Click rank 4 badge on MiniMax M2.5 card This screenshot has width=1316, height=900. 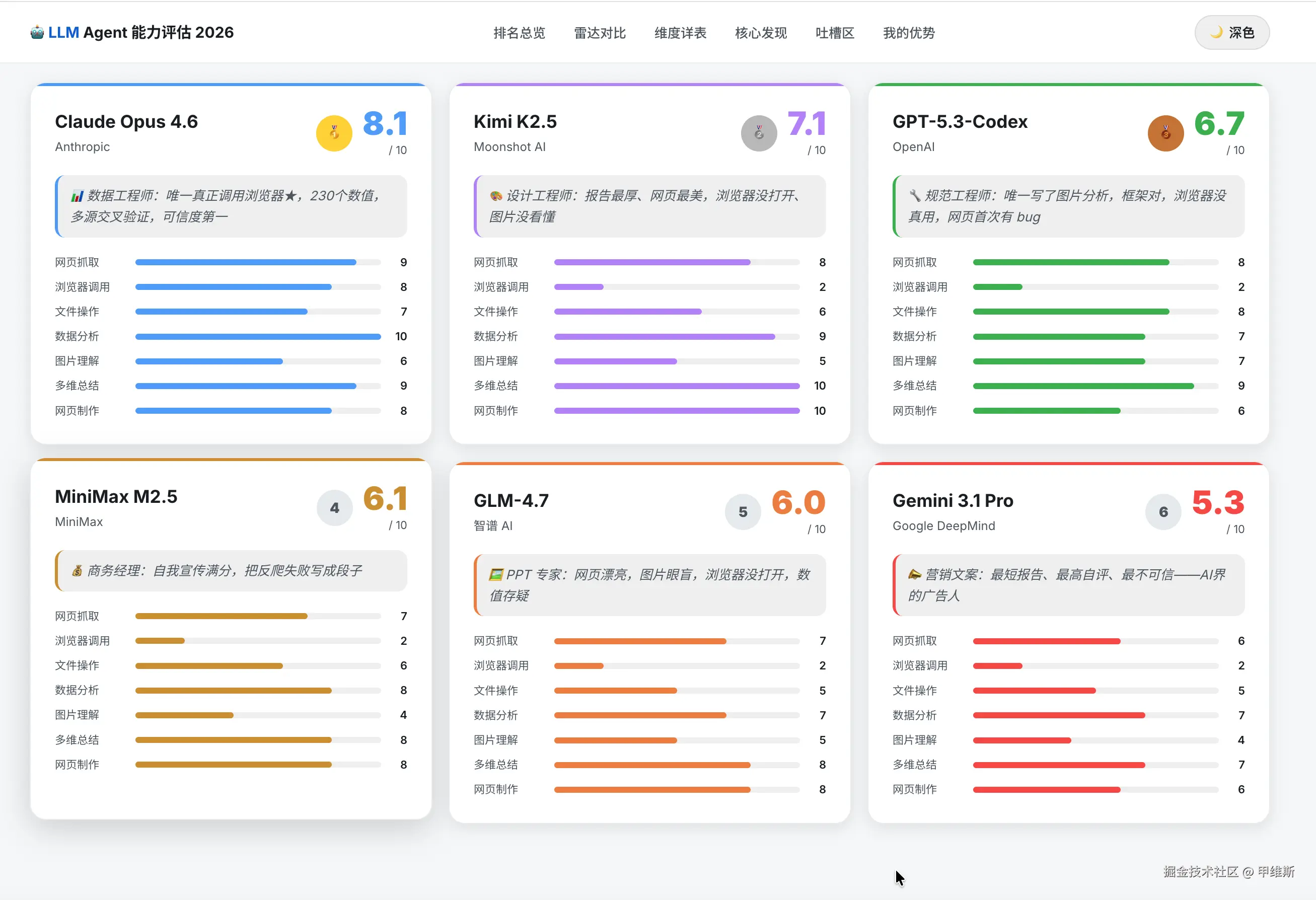pyautogui.click(x=335, y=508)
